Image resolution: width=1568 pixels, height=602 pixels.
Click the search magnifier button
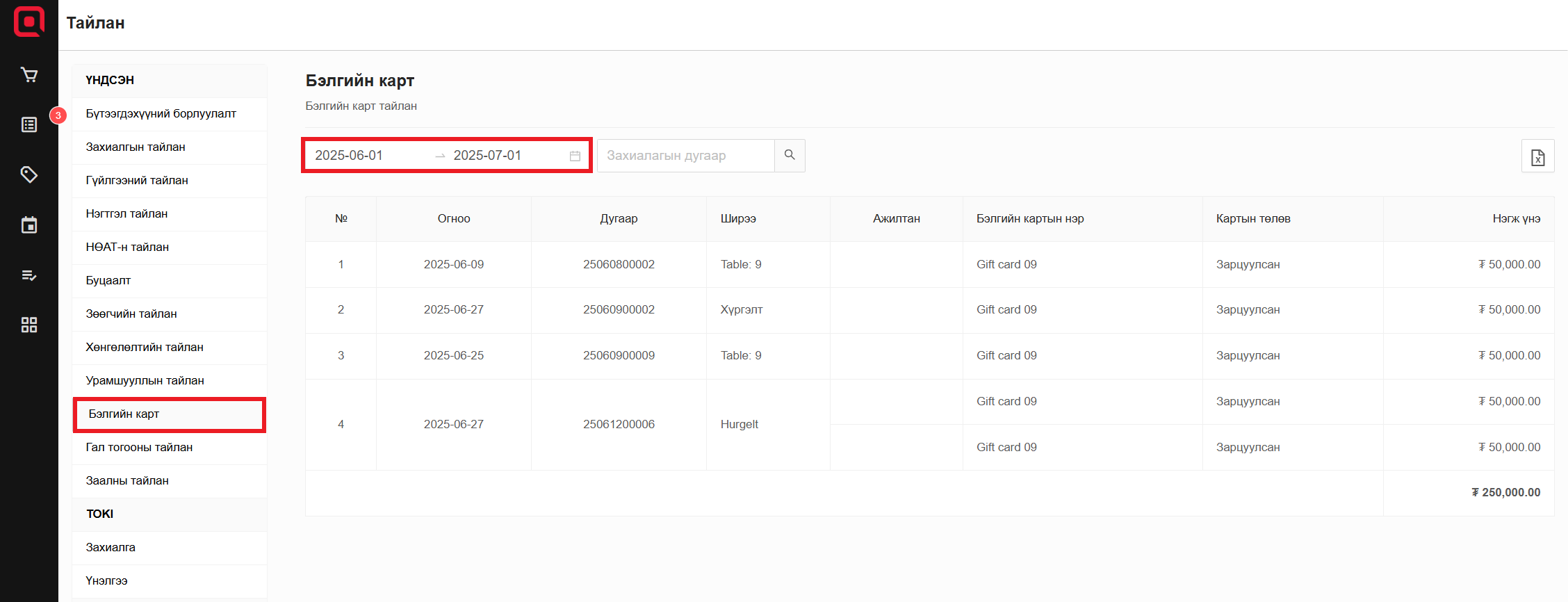click(790, 155)
